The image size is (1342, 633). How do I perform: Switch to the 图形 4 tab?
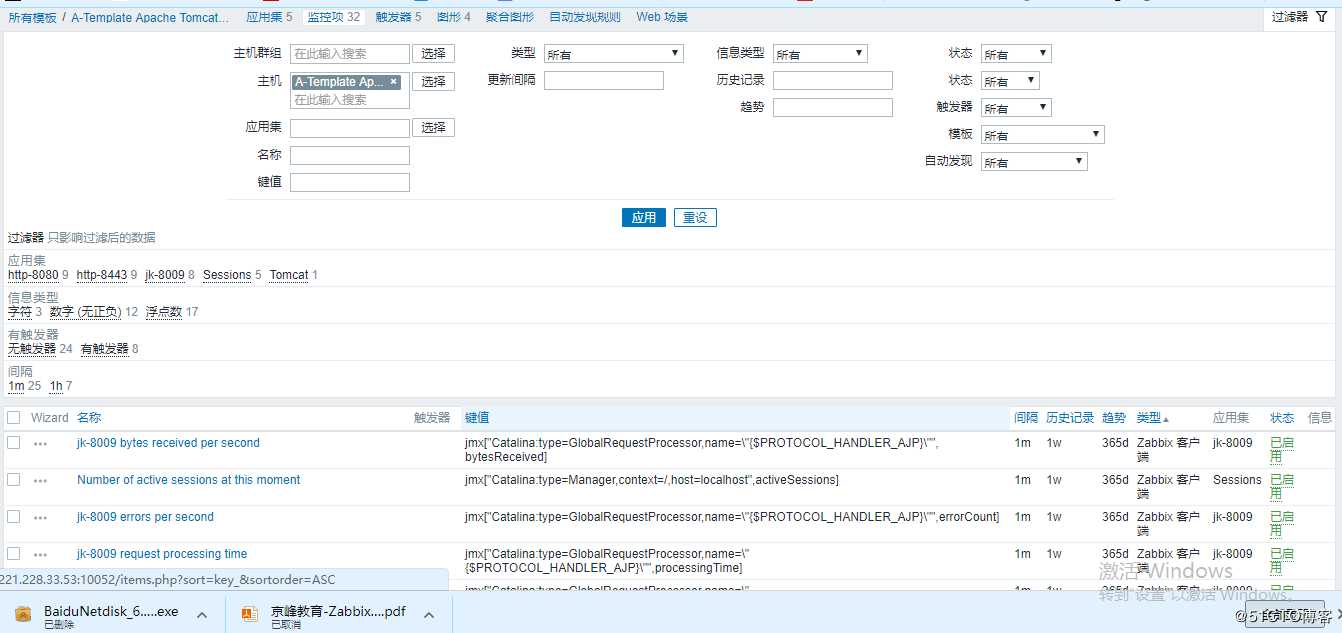pyautogui.click(x=453, y=17)
